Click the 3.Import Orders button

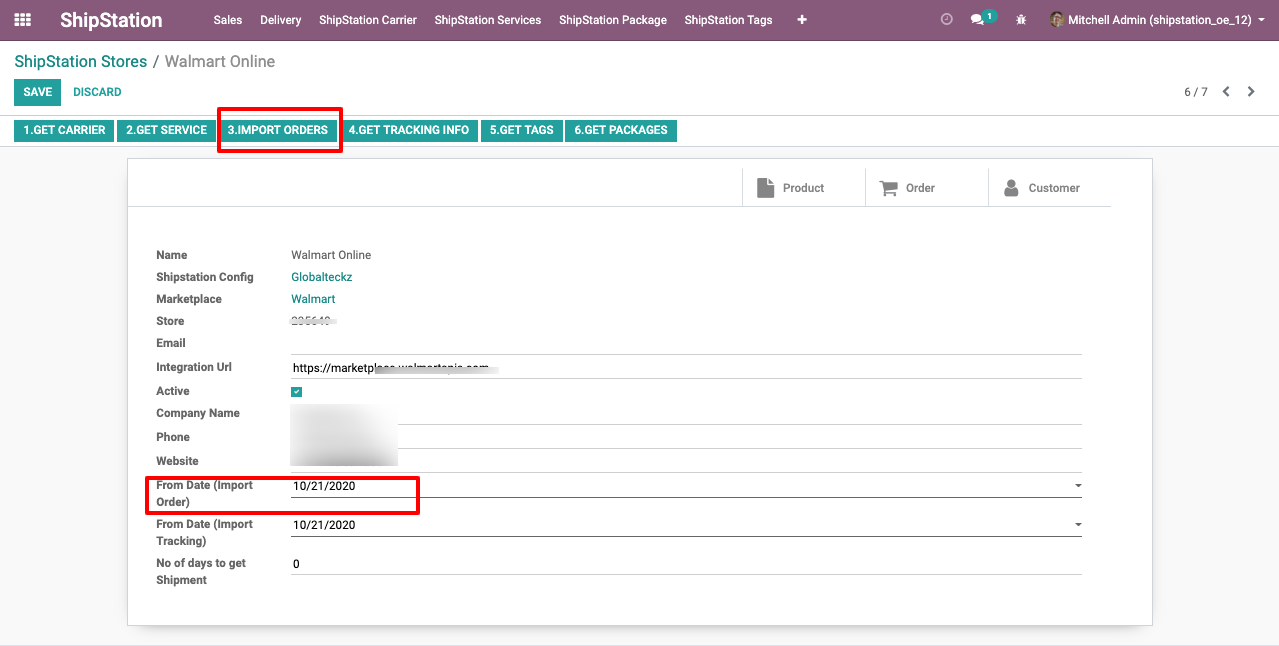[x=277, y=130]
